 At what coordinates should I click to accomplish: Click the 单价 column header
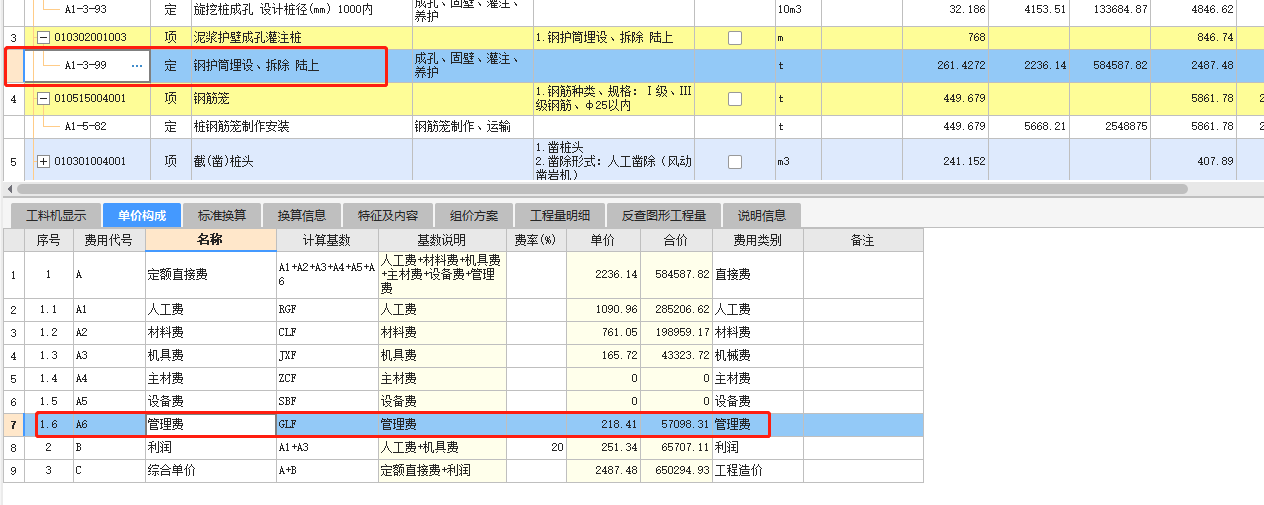603,240
